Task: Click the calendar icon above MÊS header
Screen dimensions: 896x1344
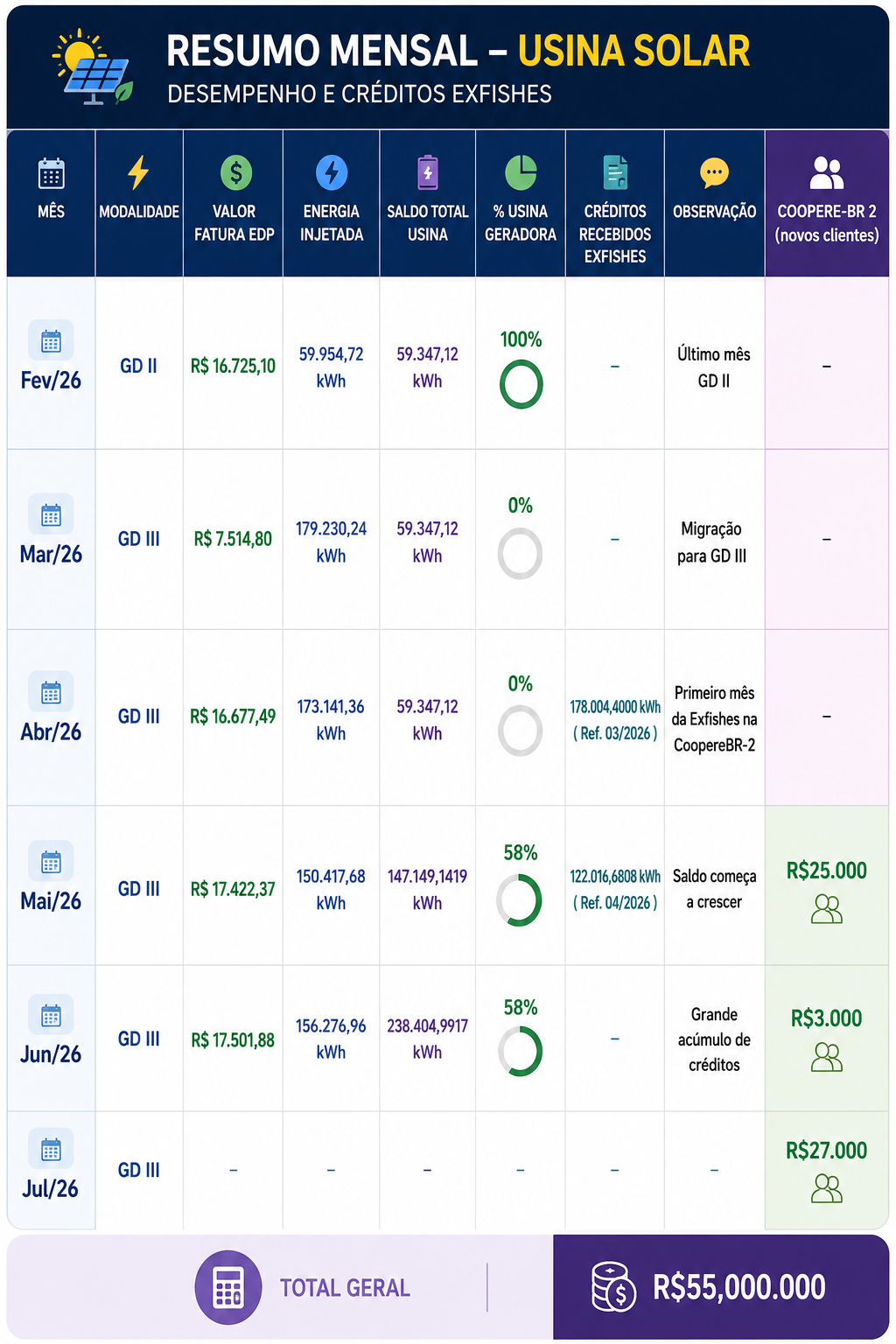Action: pyautogui.click(x=51, y=174)
